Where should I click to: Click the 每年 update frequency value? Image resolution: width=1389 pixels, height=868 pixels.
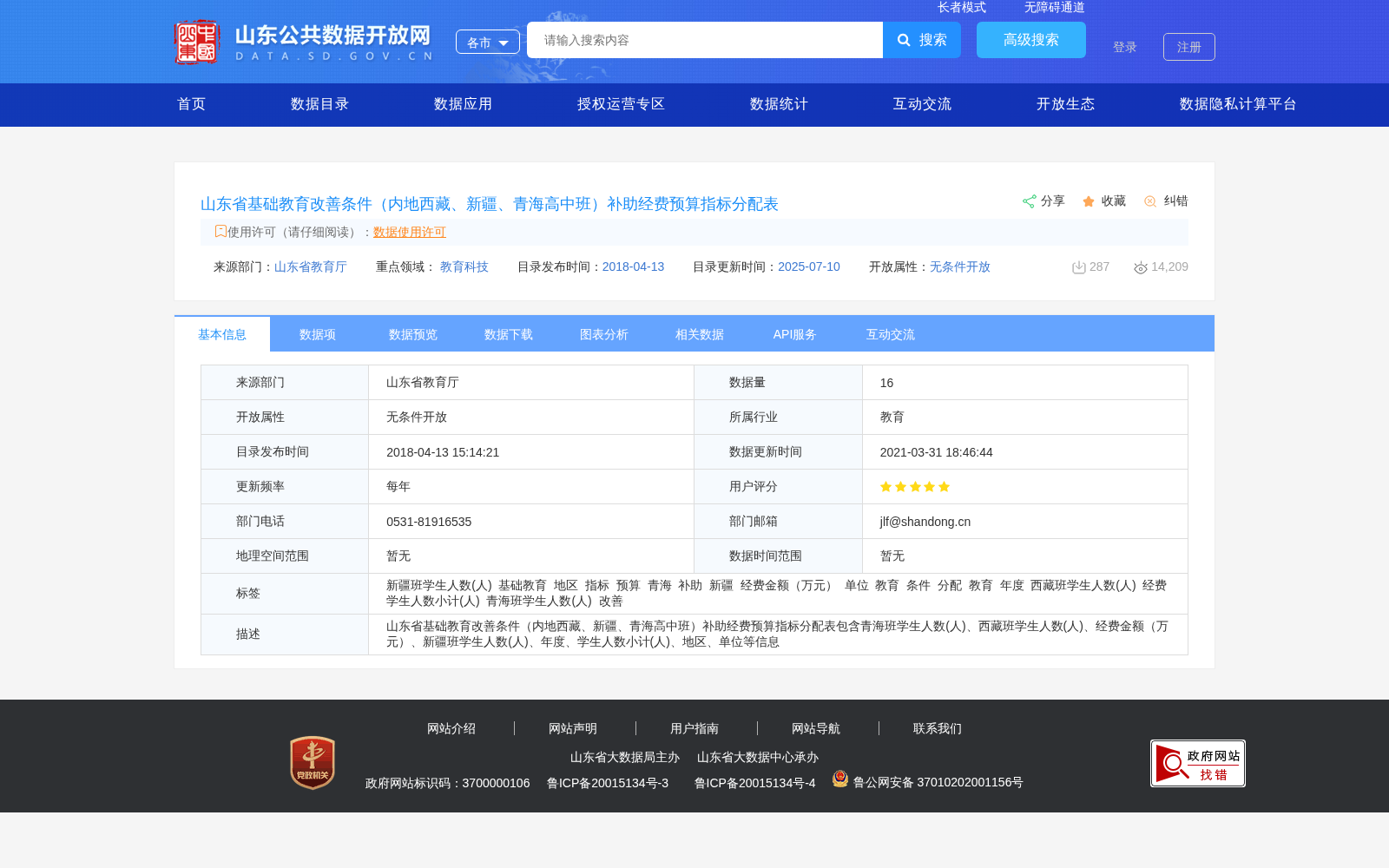(398, 487)
